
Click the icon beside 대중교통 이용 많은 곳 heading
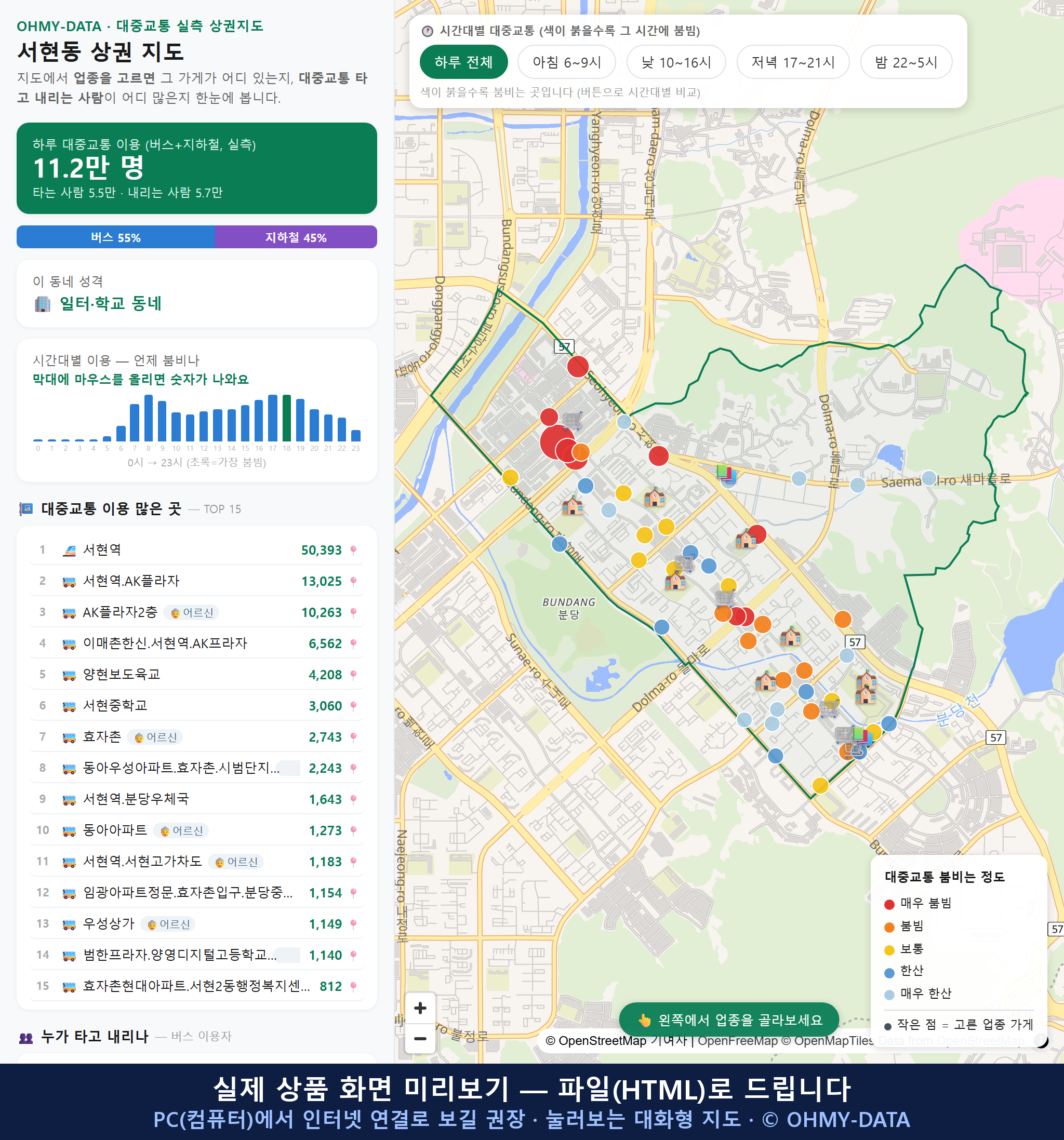pyautogui.click(x=26, y=508)
